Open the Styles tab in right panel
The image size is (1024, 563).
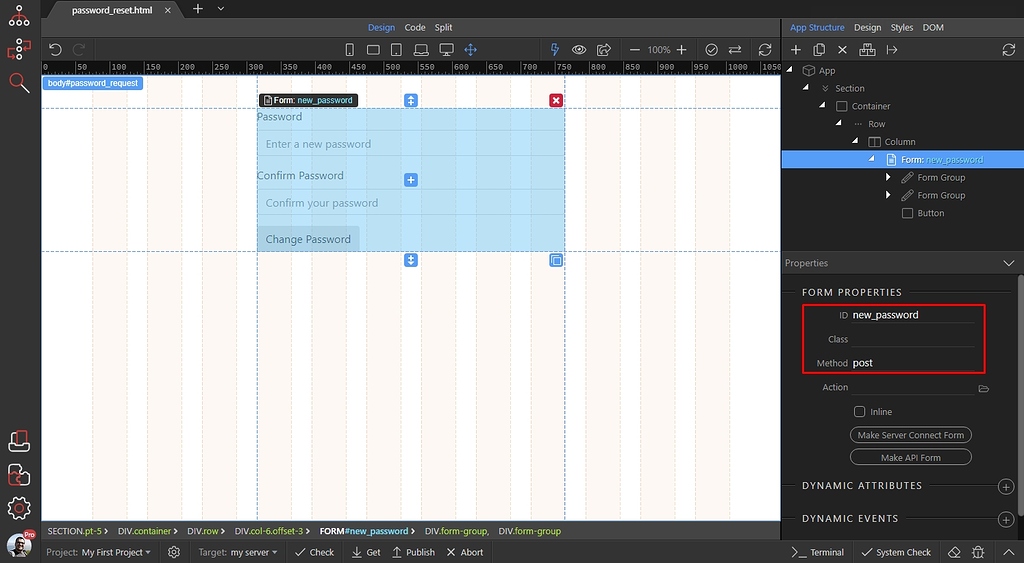point(901,28)
